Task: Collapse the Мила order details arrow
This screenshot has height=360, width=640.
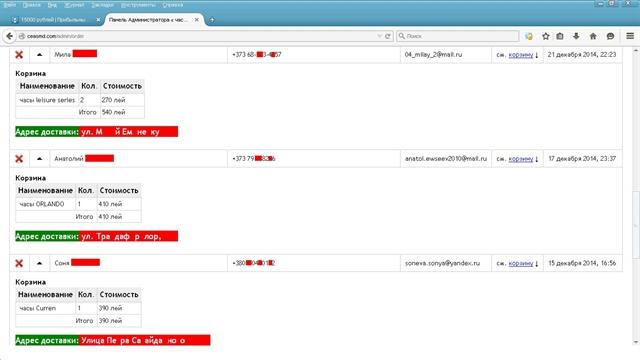Action: pyautogui.click(x=39, y=54)
